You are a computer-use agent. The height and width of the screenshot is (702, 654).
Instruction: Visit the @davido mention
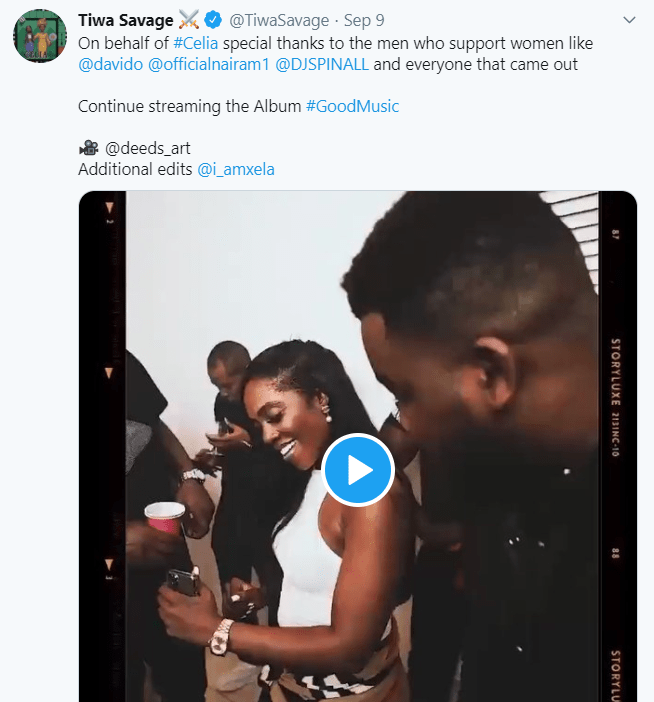(x=110, y=65)
